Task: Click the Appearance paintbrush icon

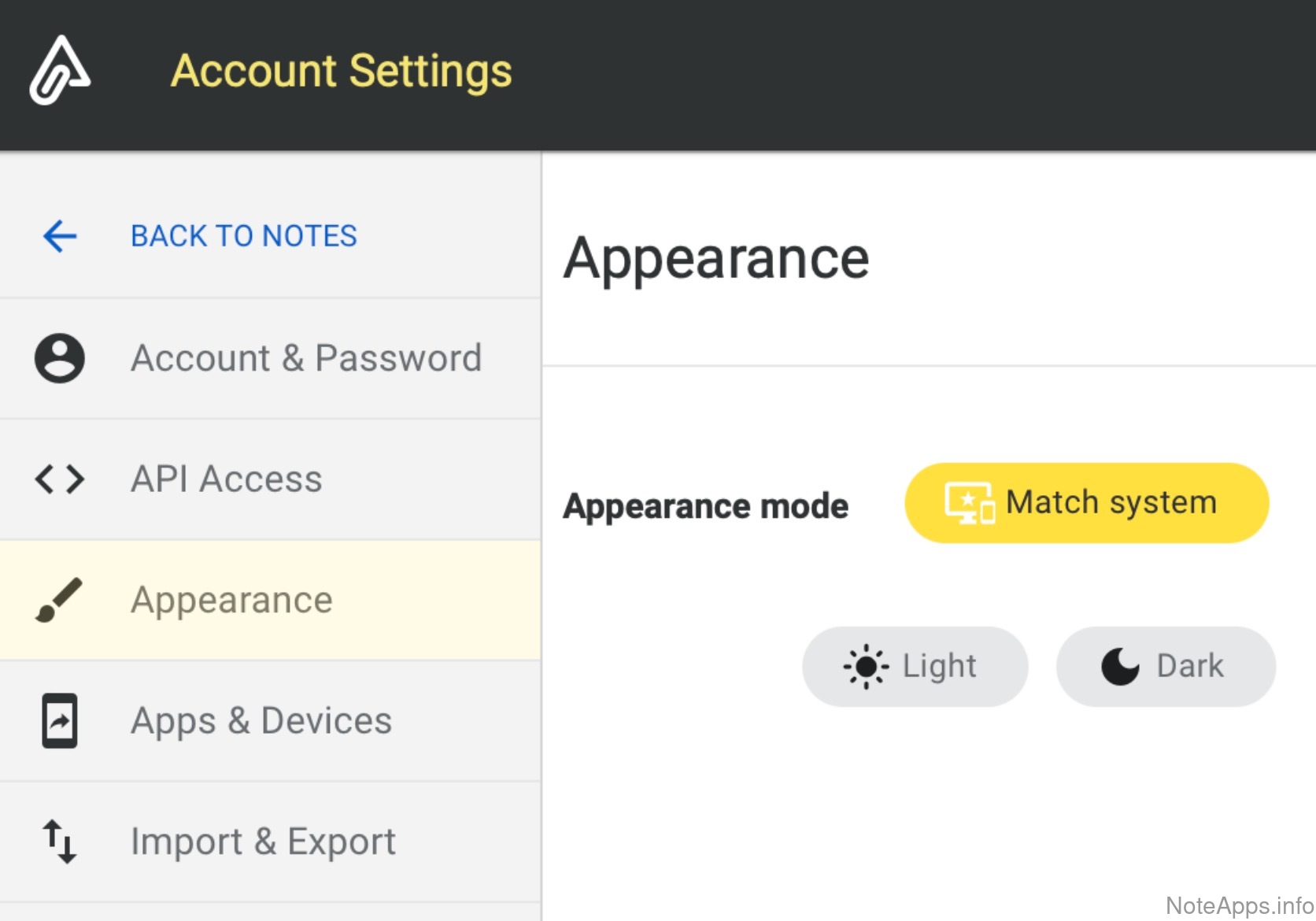Action: (60, 600)
